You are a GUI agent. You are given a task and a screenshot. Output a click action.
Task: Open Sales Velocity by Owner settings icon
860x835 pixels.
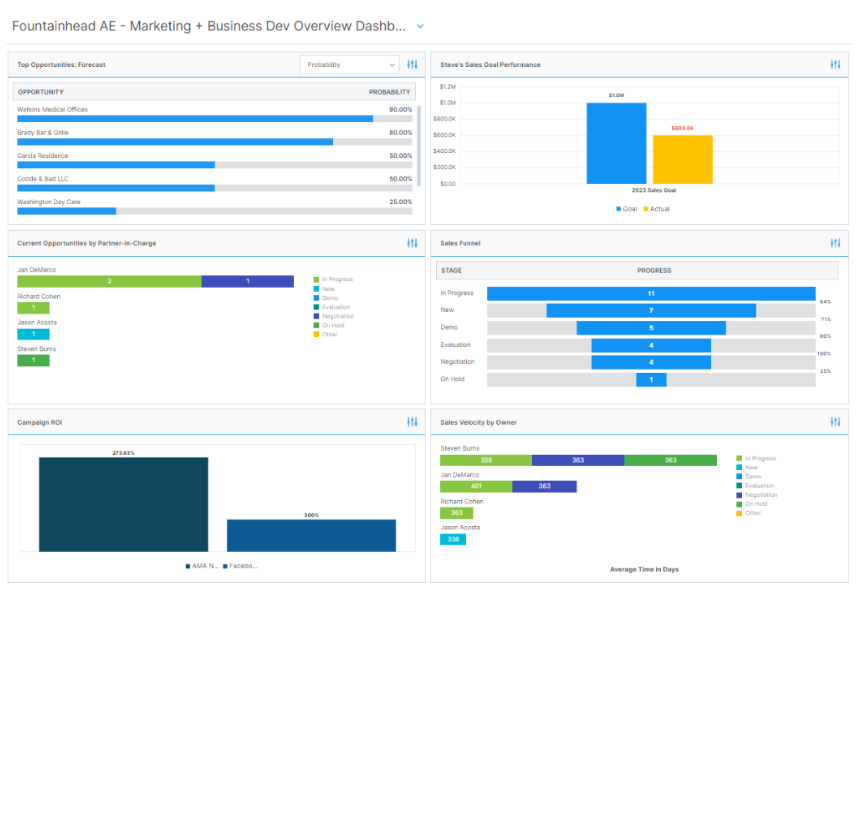pos(835,422)
